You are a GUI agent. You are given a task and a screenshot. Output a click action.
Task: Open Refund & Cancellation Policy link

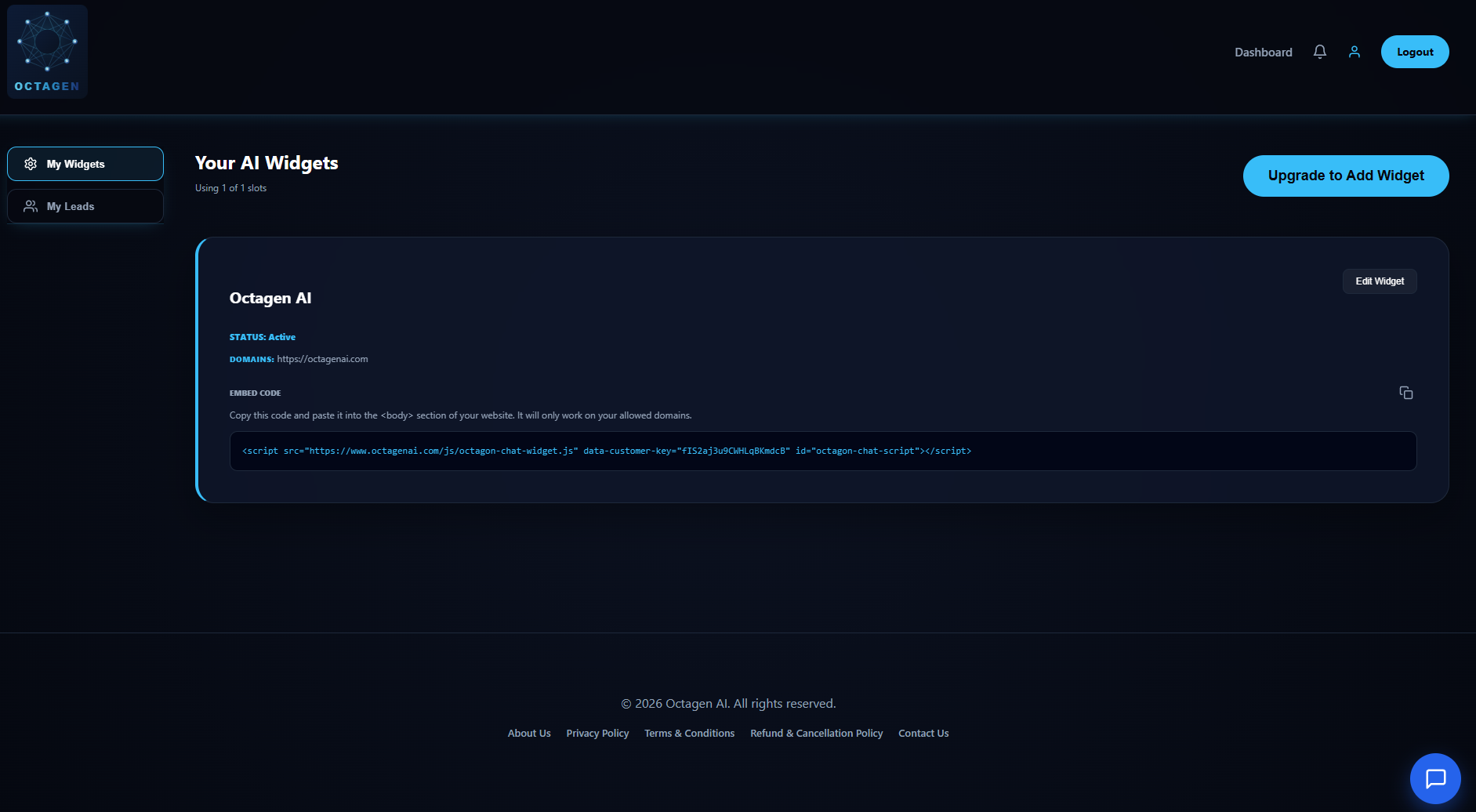pos(816,734)
